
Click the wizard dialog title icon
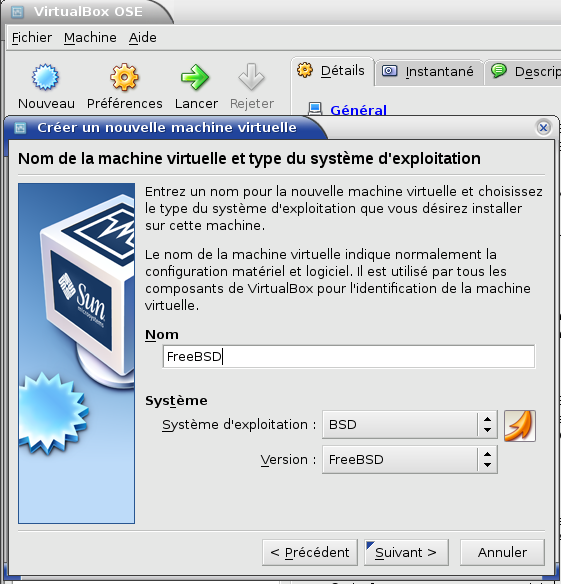[x=20, y=128]
